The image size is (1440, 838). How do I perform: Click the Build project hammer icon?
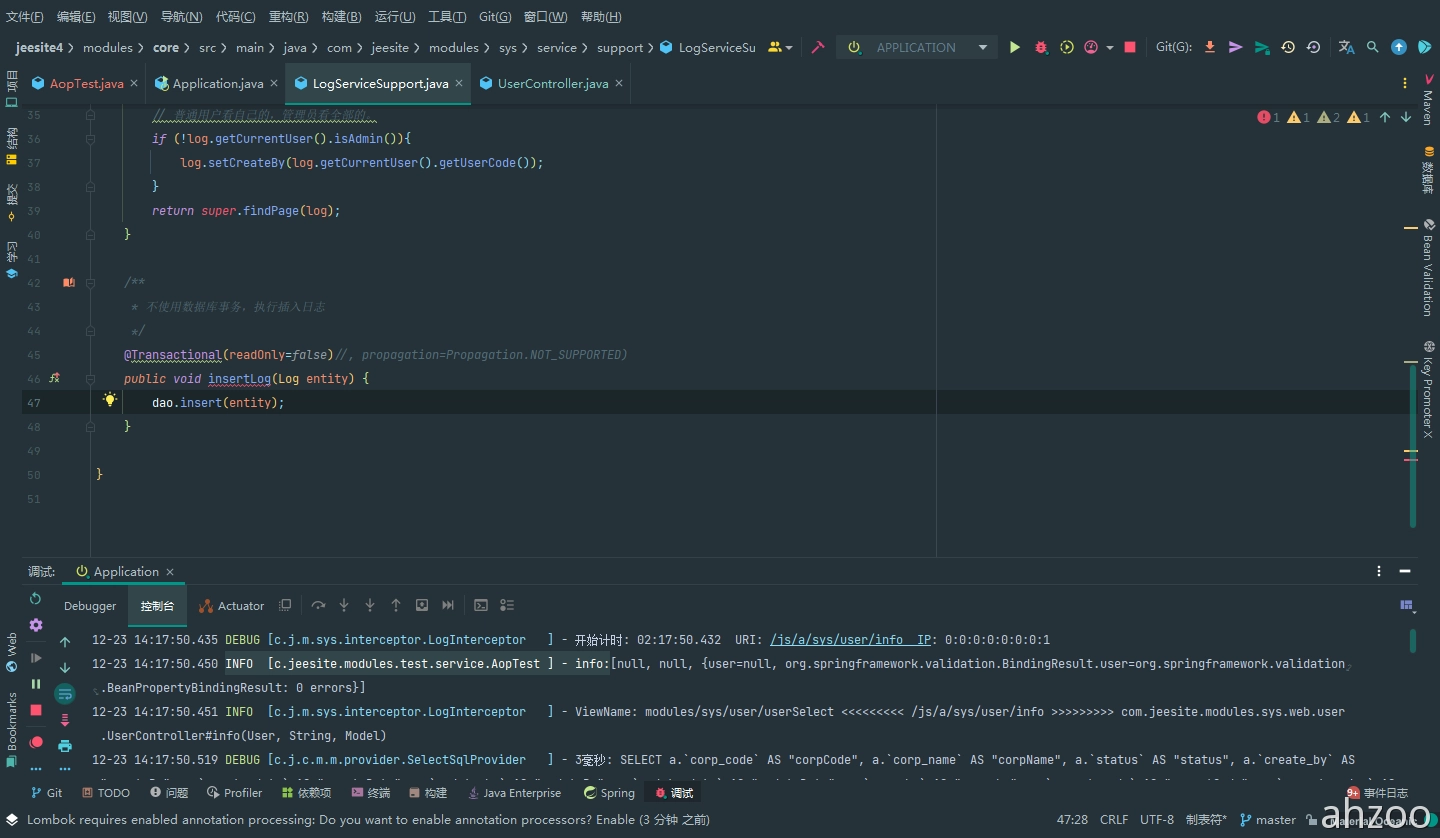[818, 47]
